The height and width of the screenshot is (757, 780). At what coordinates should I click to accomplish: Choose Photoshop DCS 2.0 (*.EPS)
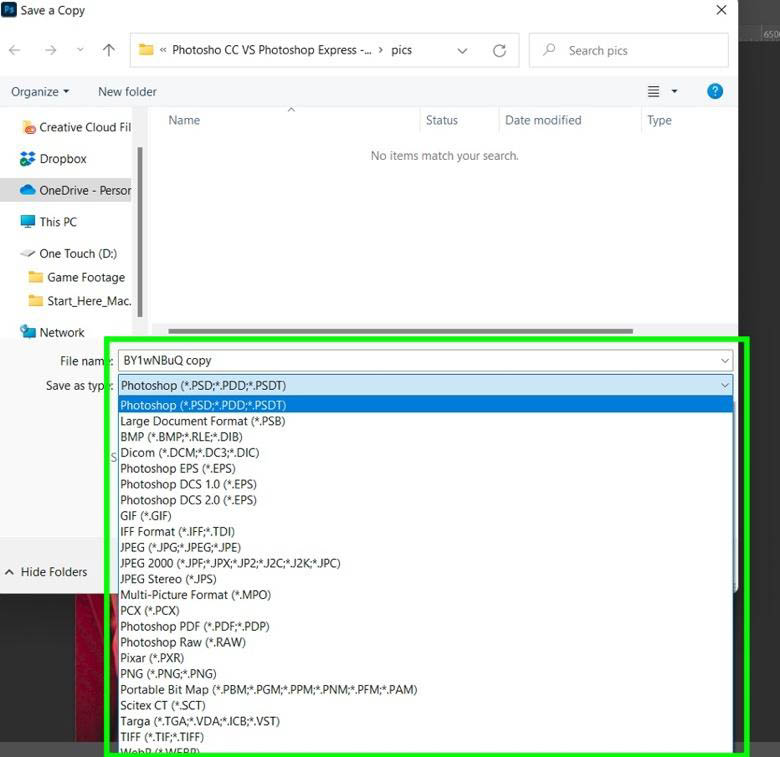425,500
